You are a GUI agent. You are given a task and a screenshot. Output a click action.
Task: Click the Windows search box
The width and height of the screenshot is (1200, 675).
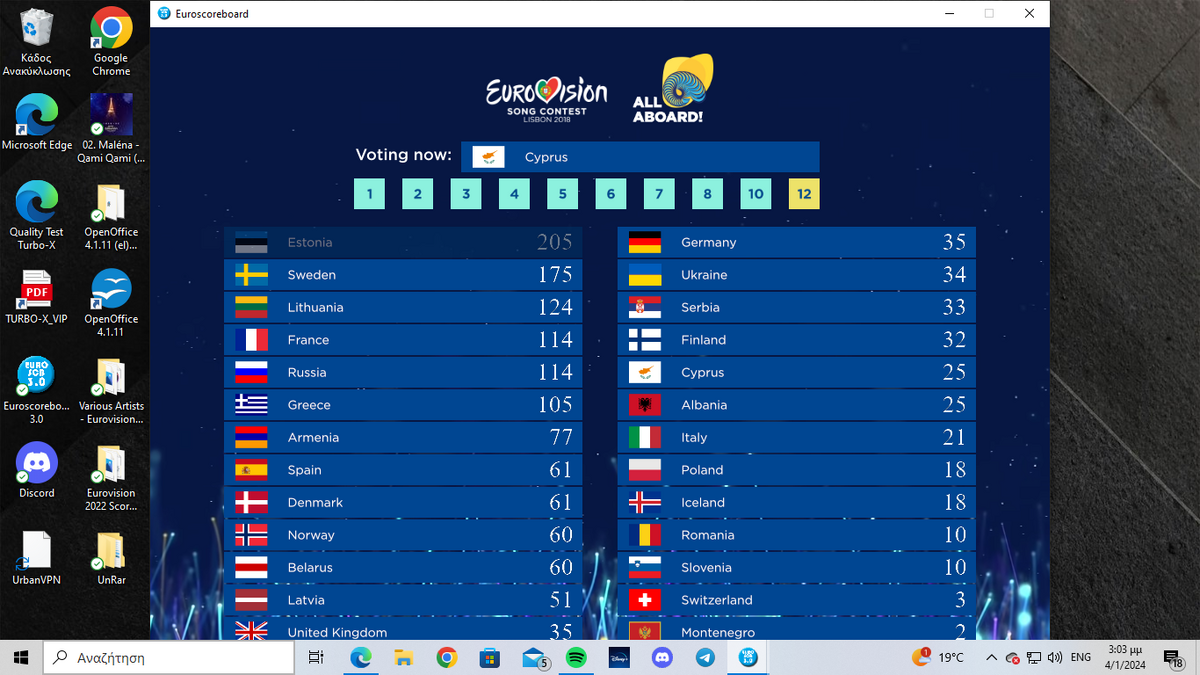click(168, 657)
